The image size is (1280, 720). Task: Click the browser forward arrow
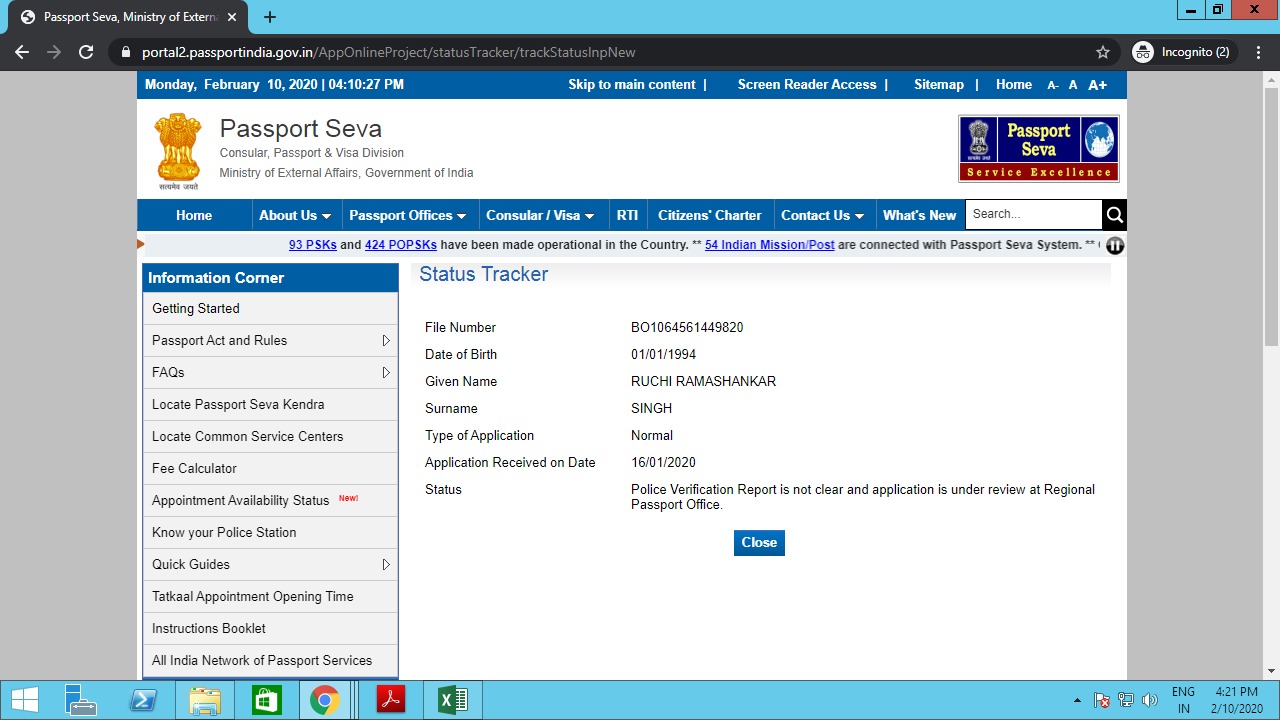pyautogui.click(x=54, y=52)
